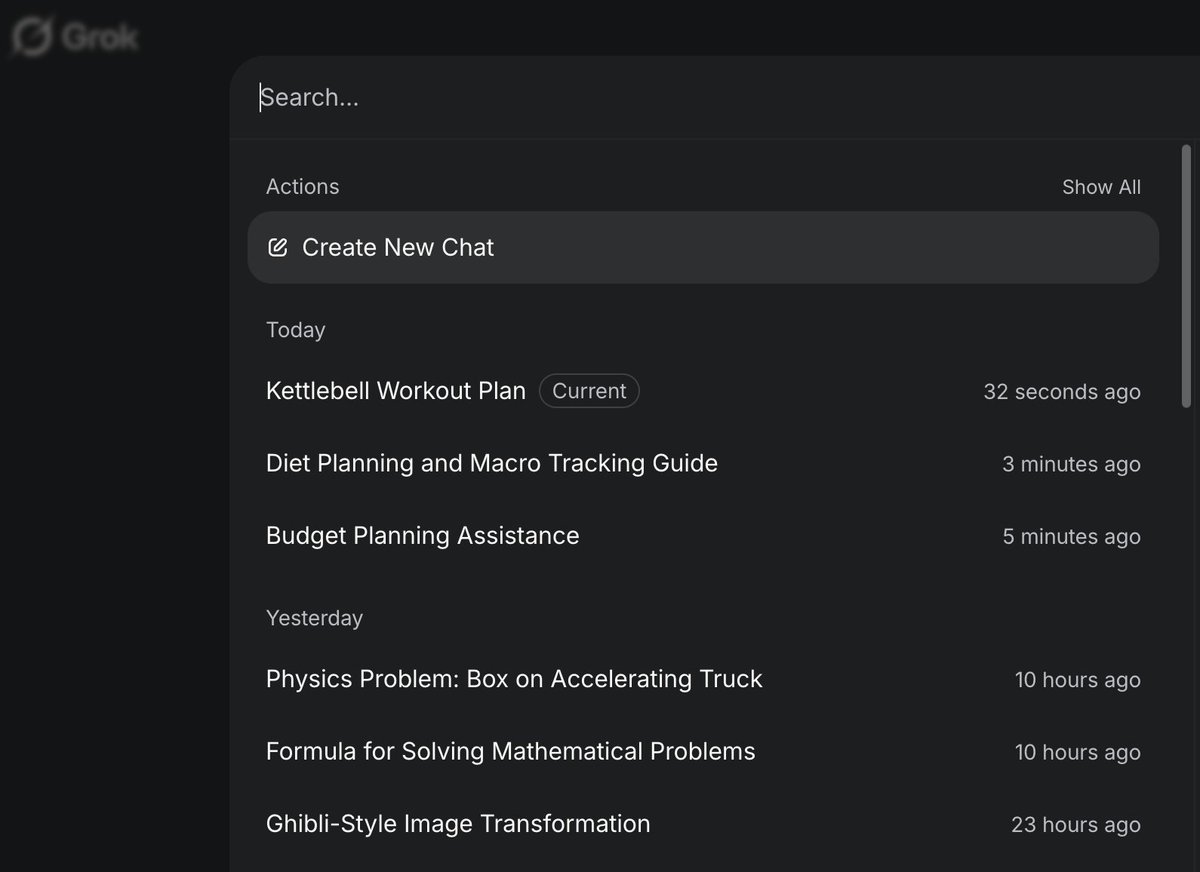Image resolution: width=1200 pixels, height=872 pixels.
Task: Click the 3 minutes ago timestamp
Action: click(1071, 464)
